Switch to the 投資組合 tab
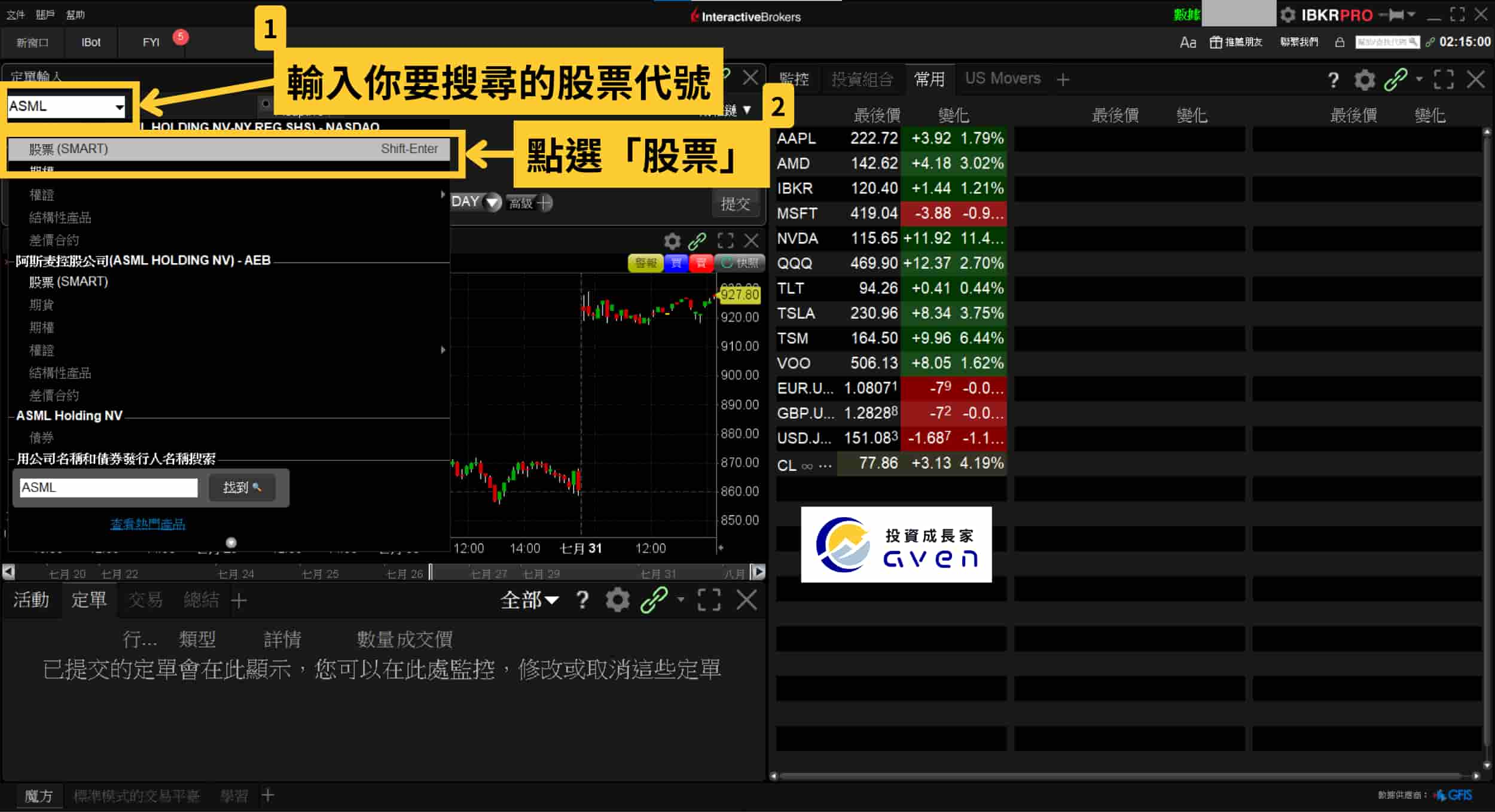Screen dimensions: 1495x812 click(x=862, y=79)
